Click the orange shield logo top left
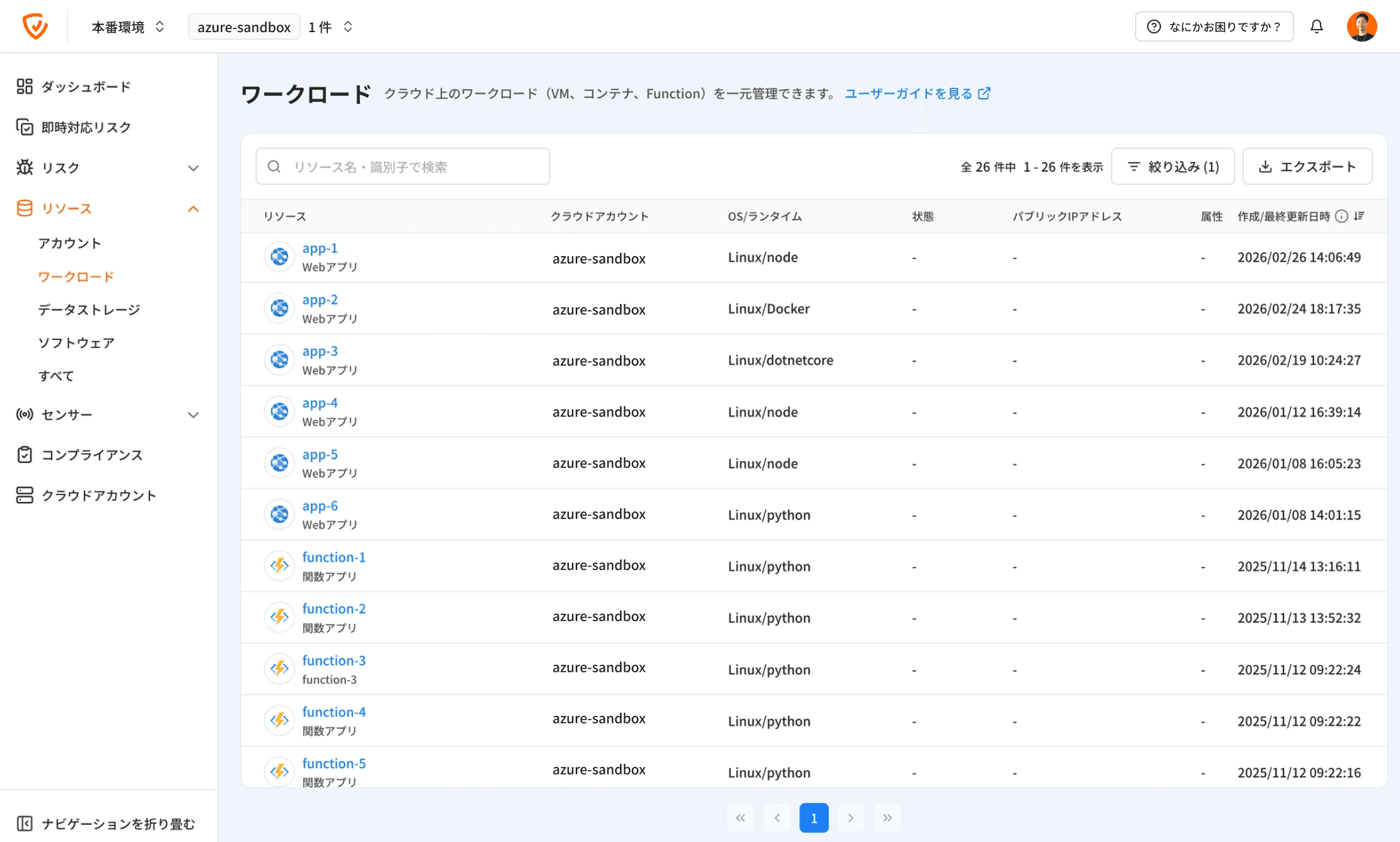Image resolution: width=1400 pixels, height=842 pixels. click(36, 26)
